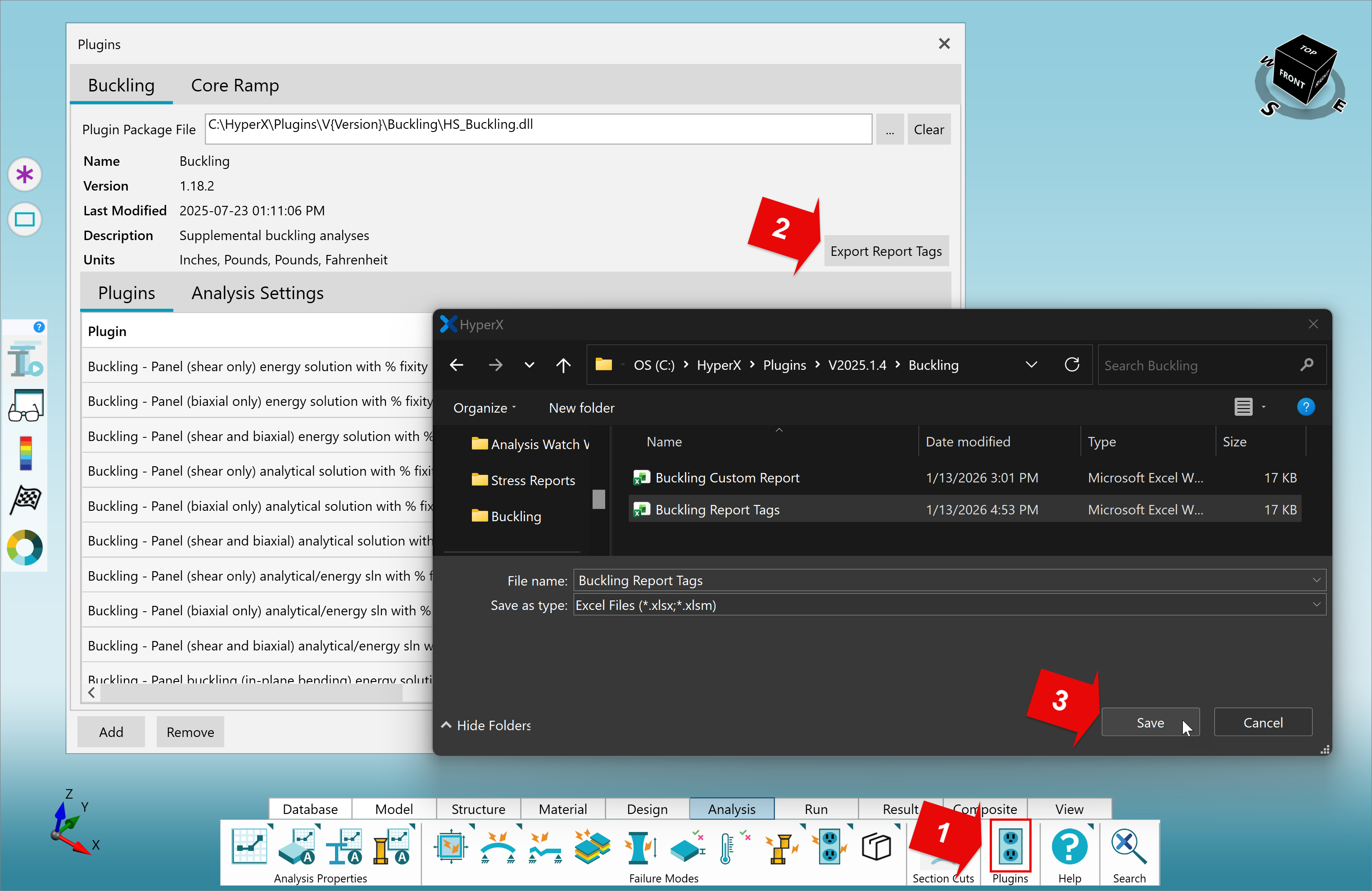Open save dialog help question icon
The height and width of the screenshot is (891, 1372).
pos(1306,407)
